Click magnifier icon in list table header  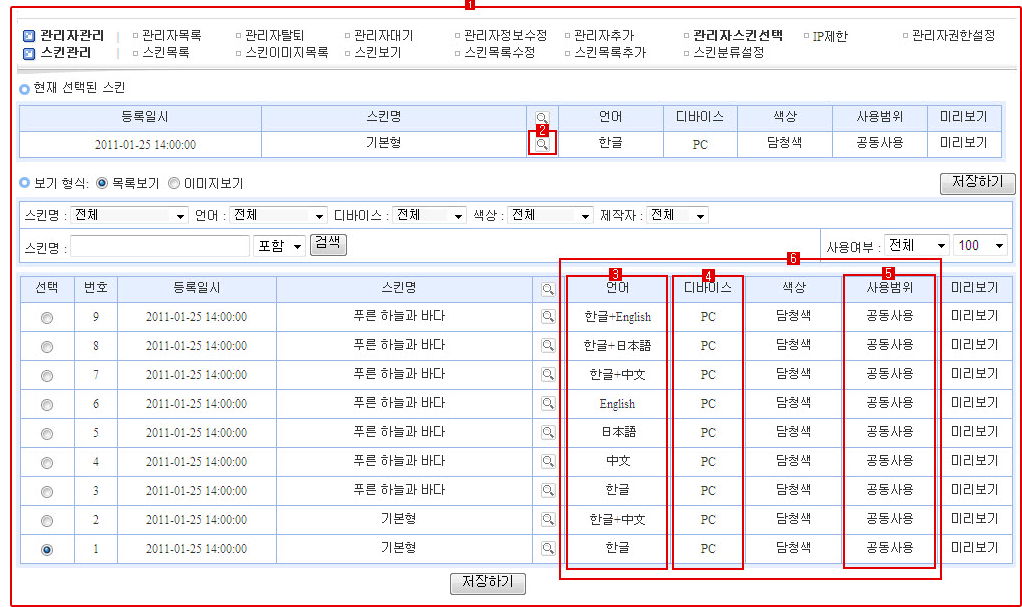click(548, 288)
